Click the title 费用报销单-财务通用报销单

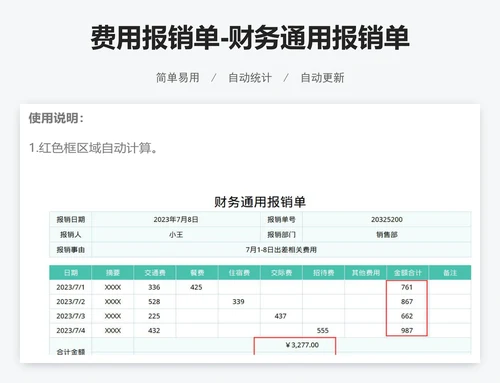coord(250,37)
